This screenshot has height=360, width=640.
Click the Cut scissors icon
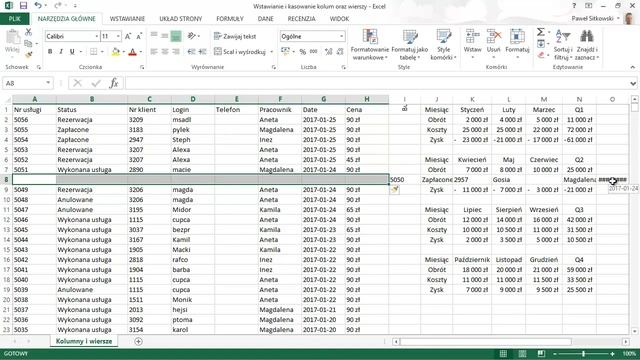pos(28,32)
